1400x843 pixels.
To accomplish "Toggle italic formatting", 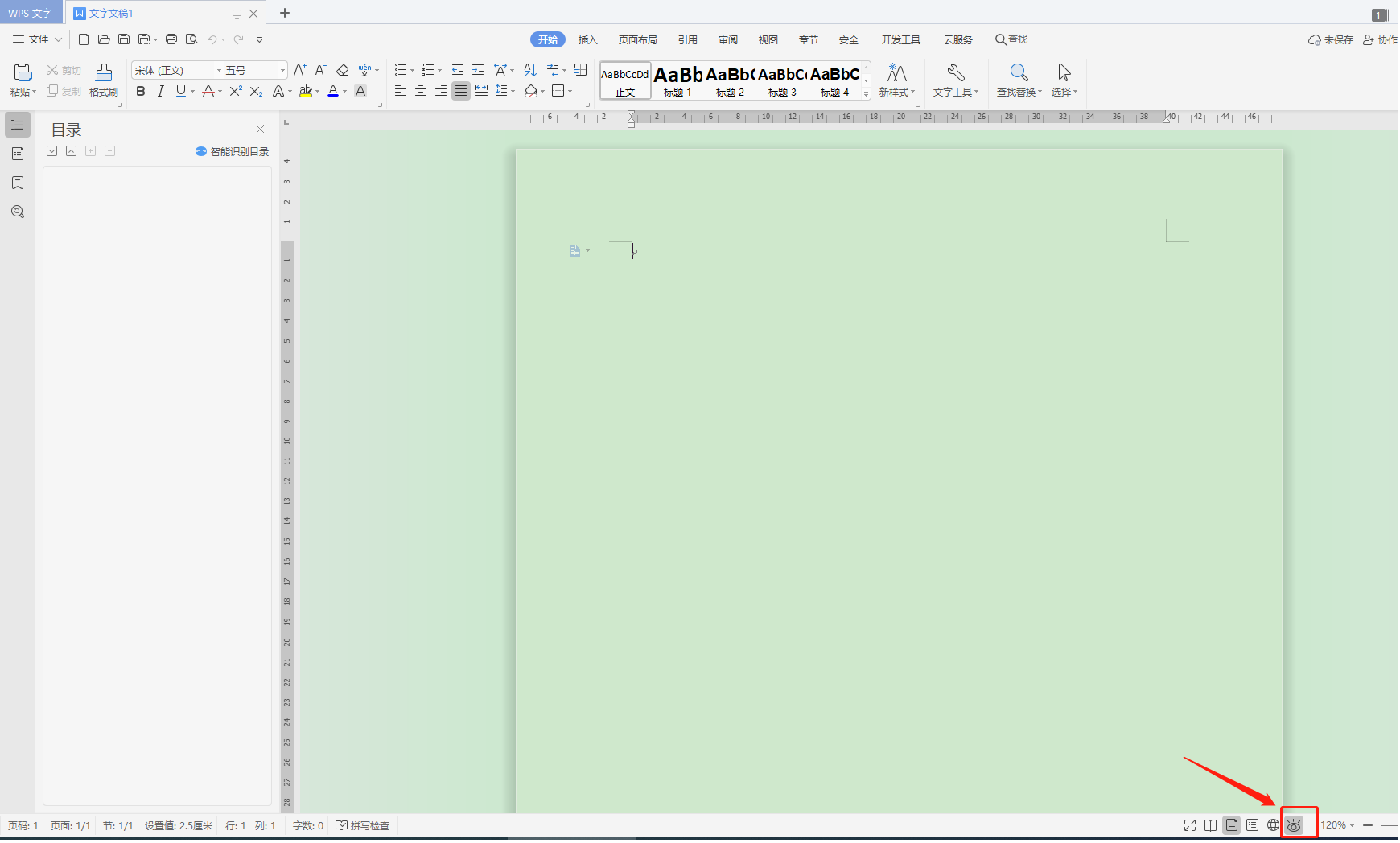I will [161, 92].
